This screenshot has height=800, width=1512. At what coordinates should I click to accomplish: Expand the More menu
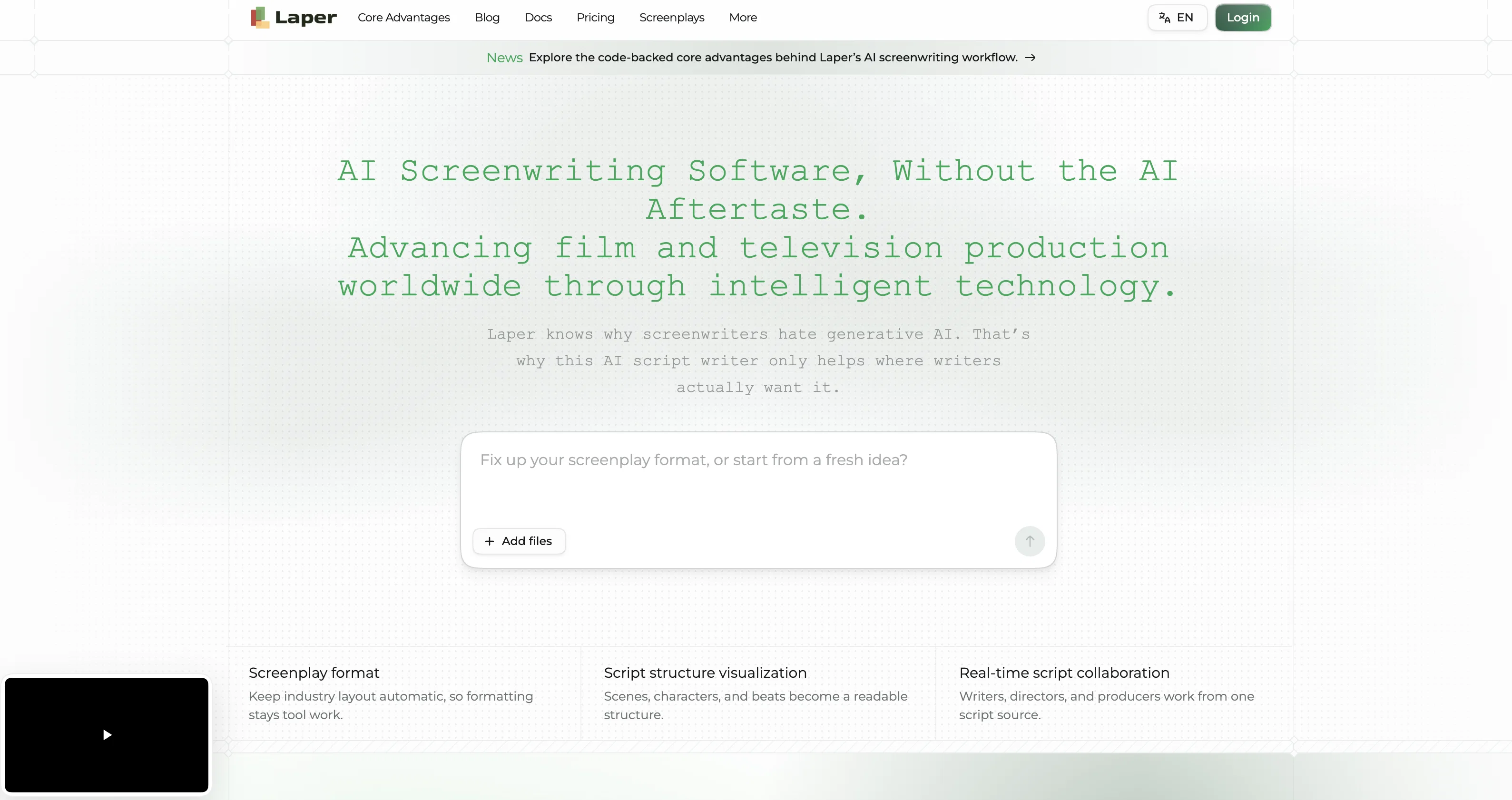click(x=743, y=18)
